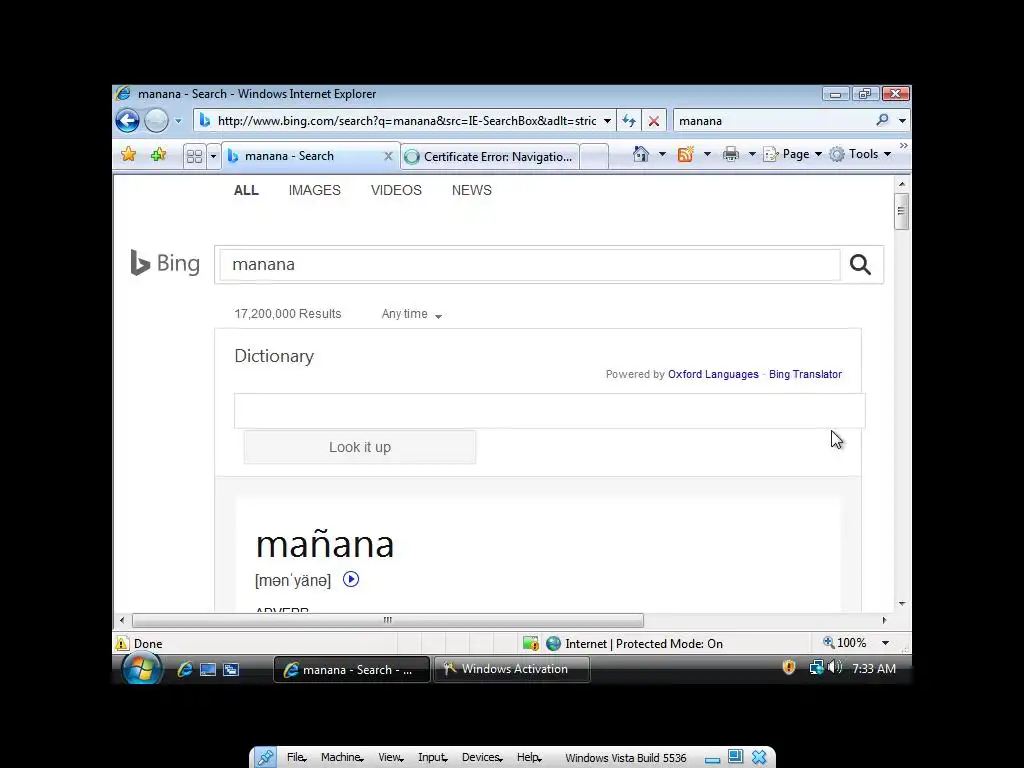Close the manana - Search tab

(x=388, y=156)
